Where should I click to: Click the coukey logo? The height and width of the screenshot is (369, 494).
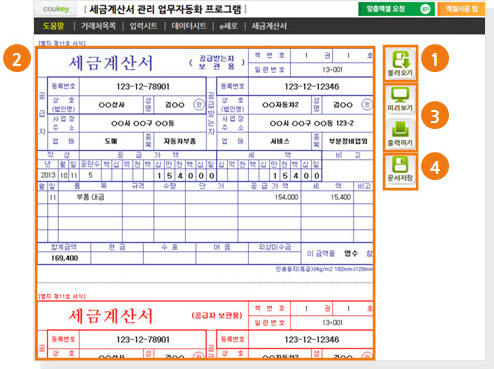[56, 9]
